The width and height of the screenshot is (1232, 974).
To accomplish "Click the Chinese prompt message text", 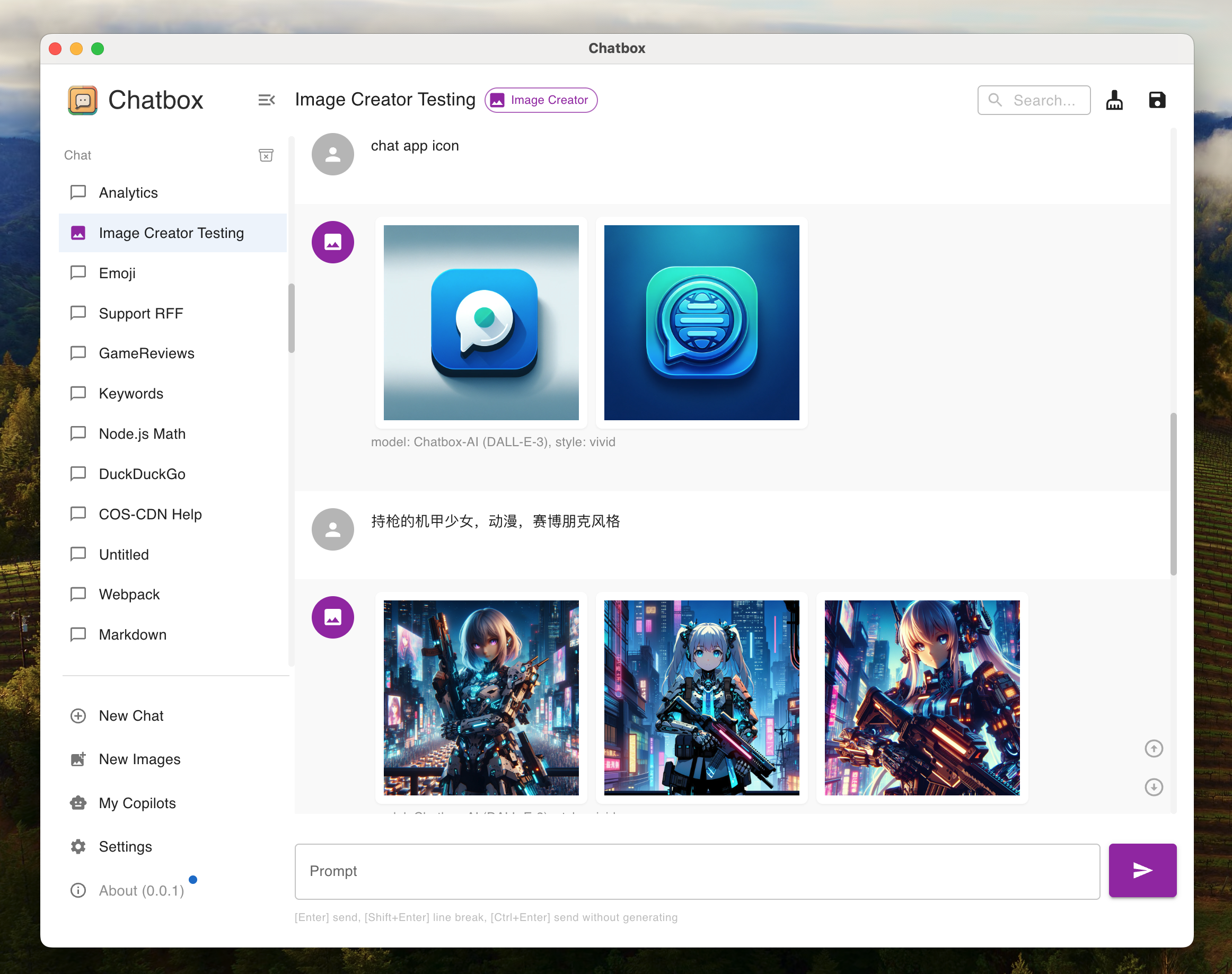I will click(x=495, y=520).
